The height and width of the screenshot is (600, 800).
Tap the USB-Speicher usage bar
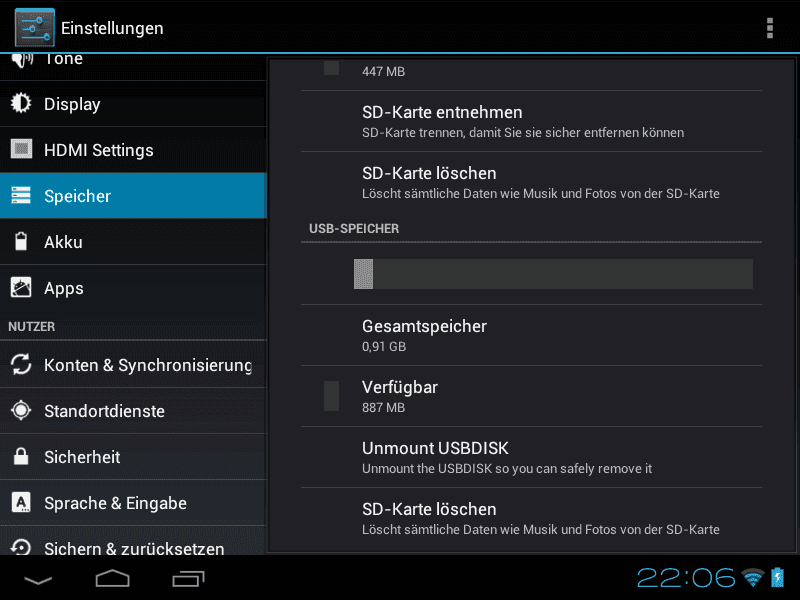(553, 274)
